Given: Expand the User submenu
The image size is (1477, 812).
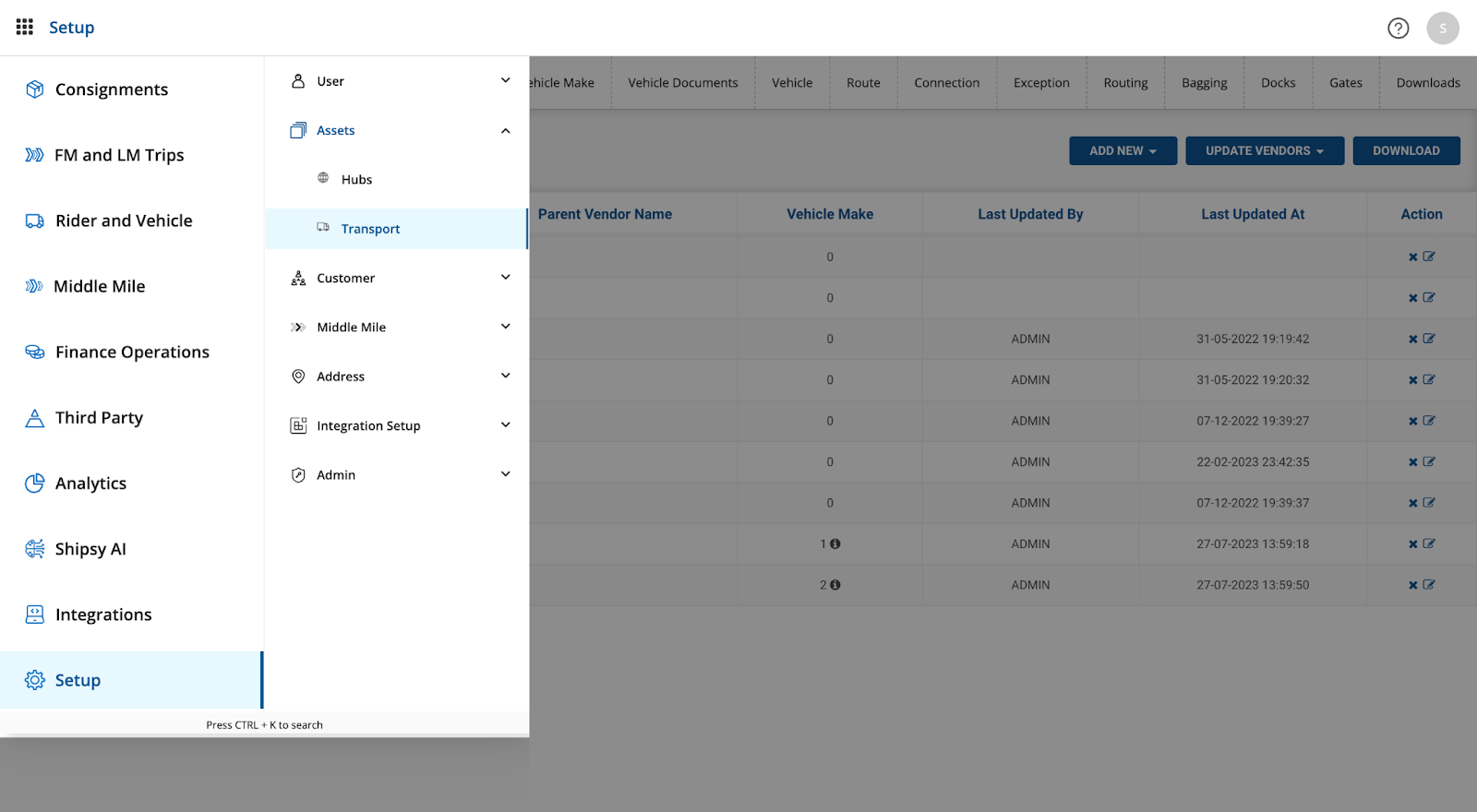Looking at the screenshot, I should 505,81.
